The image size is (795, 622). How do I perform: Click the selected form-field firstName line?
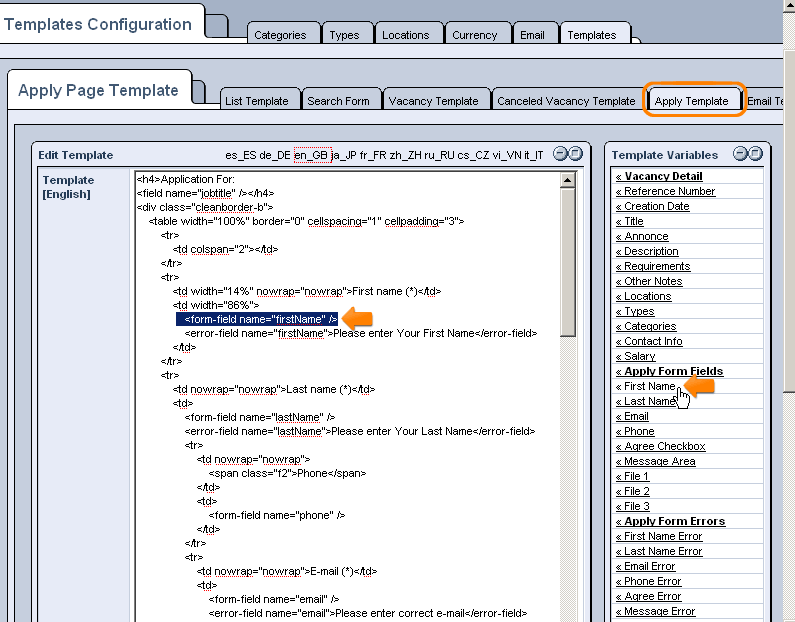pos(257,319)
